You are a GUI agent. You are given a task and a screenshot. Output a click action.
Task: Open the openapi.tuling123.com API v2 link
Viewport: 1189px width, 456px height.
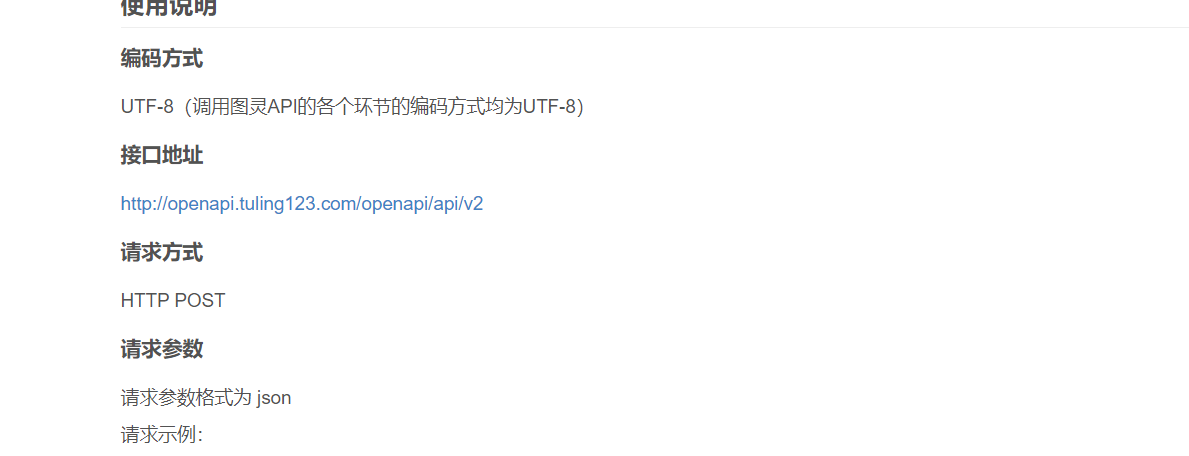302,204
